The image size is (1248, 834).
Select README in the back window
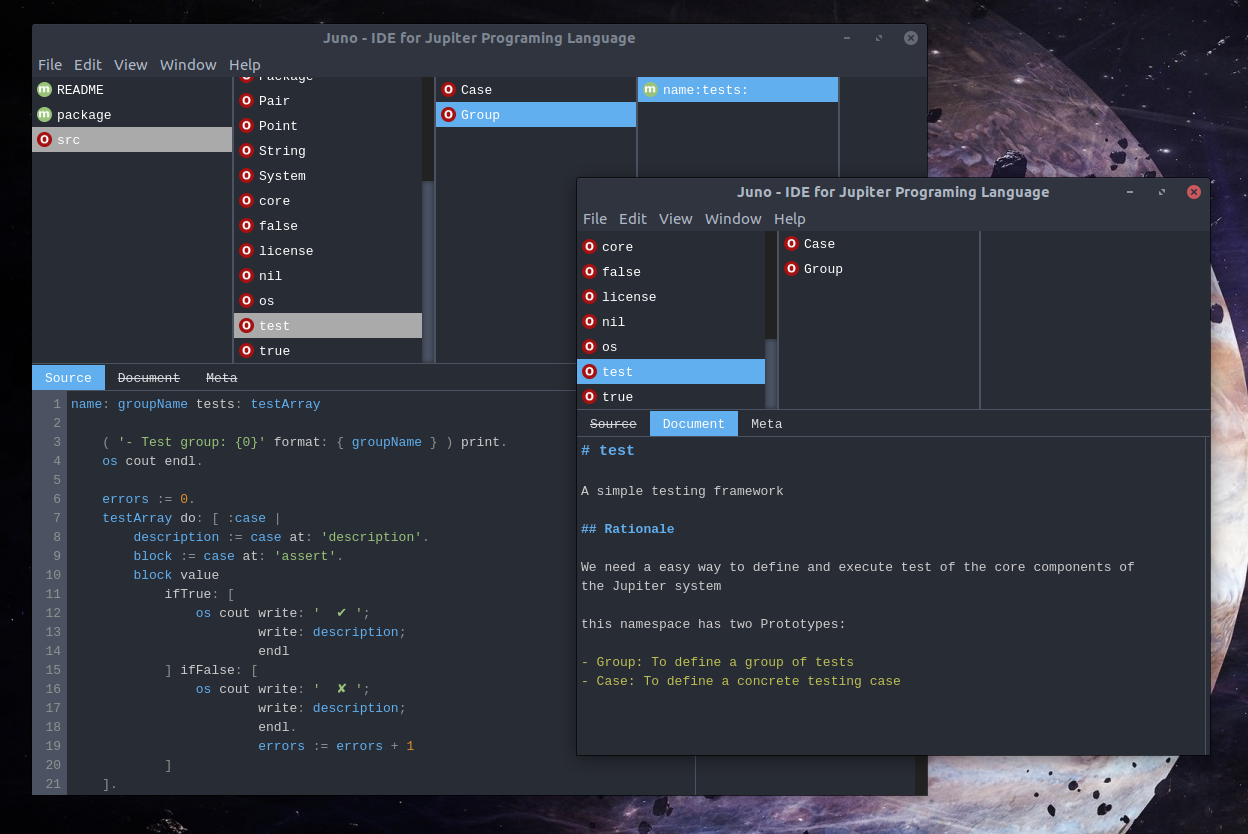point(132,90)
